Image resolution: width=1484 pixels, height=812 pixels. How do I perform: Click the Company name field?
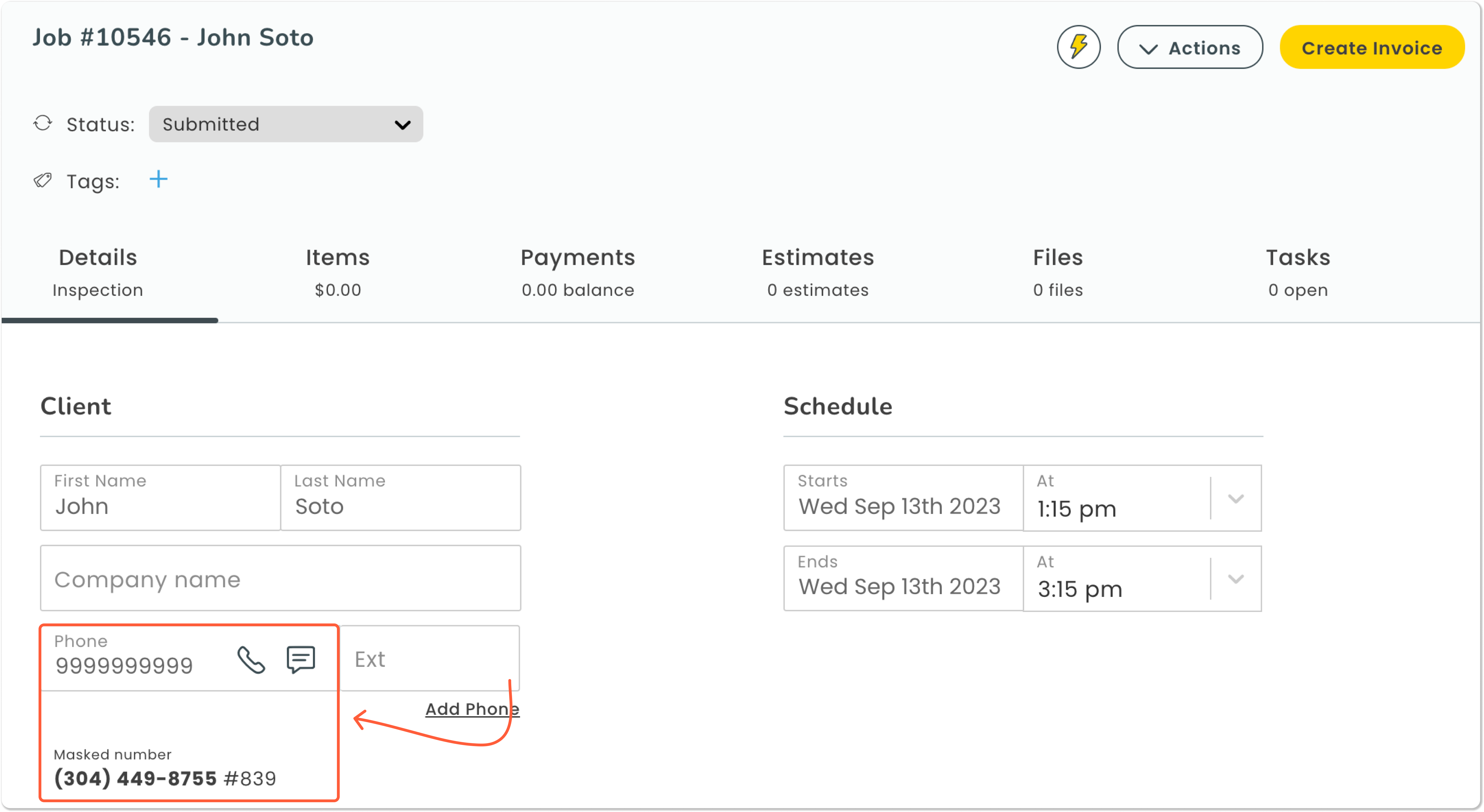pyautogui.click(x=280, y=579)
